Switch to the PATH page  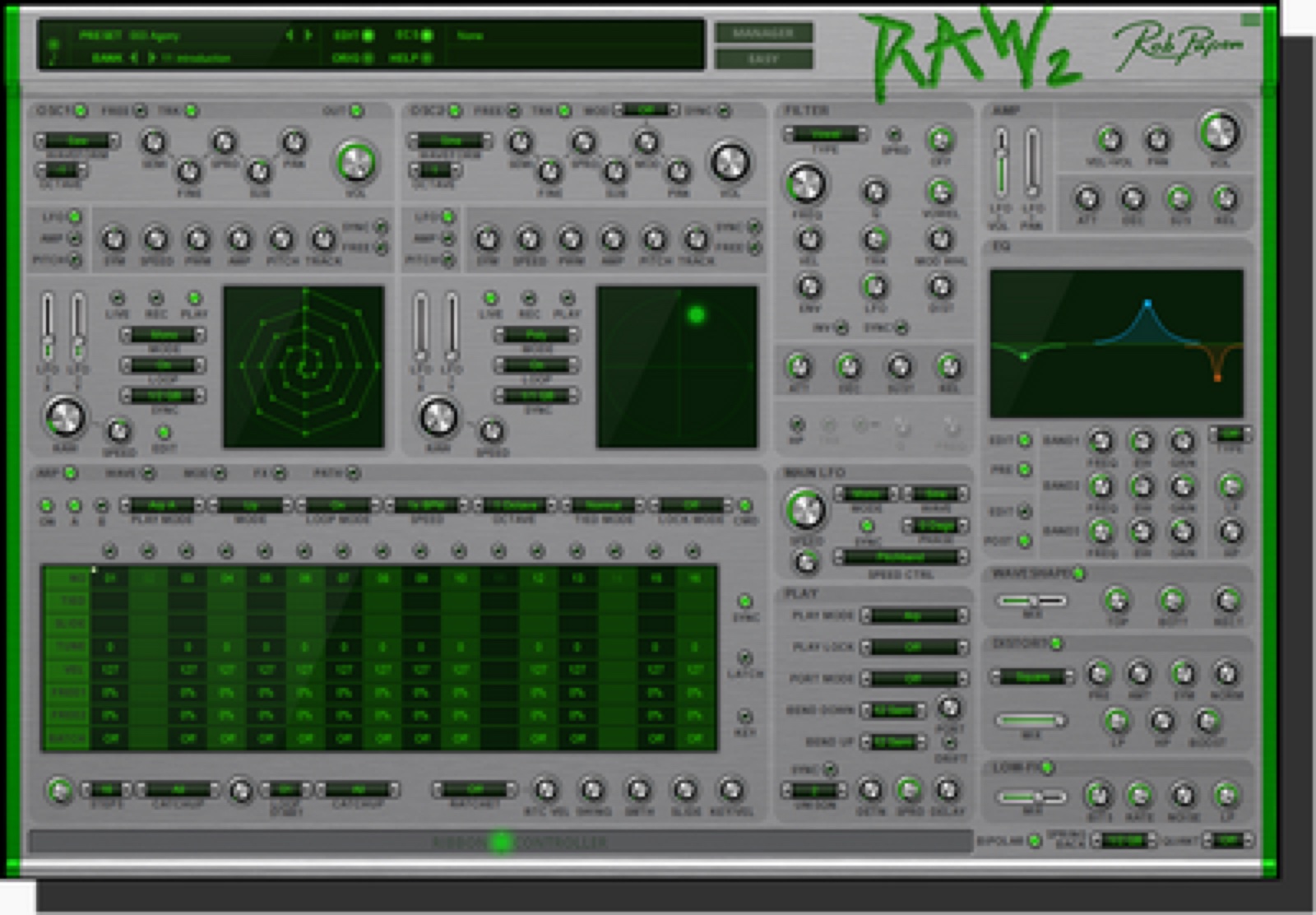click(x=353, y=473)
